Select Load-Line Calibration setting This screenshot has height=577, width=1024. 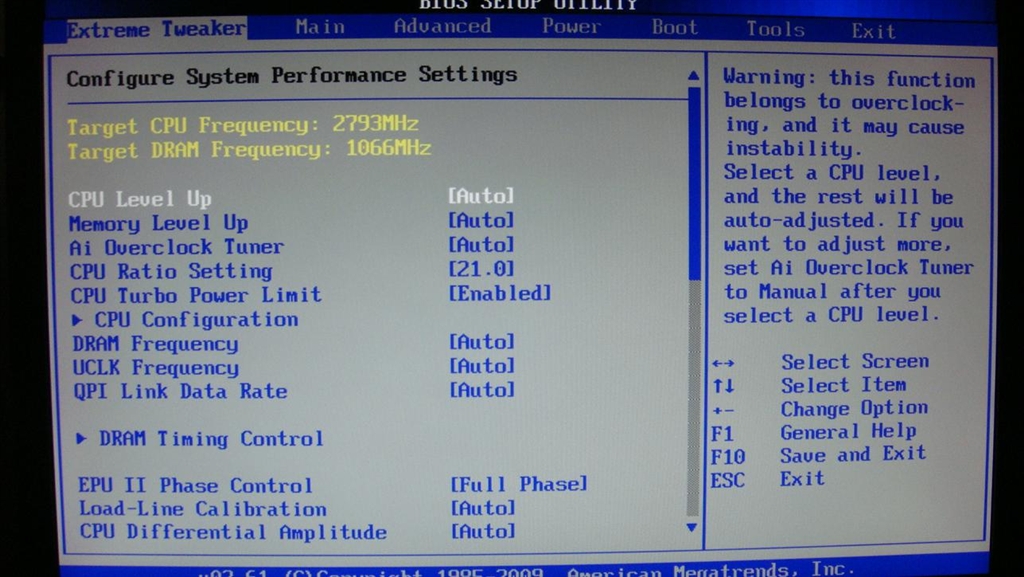pyautogui.click(x=202, y=508)
